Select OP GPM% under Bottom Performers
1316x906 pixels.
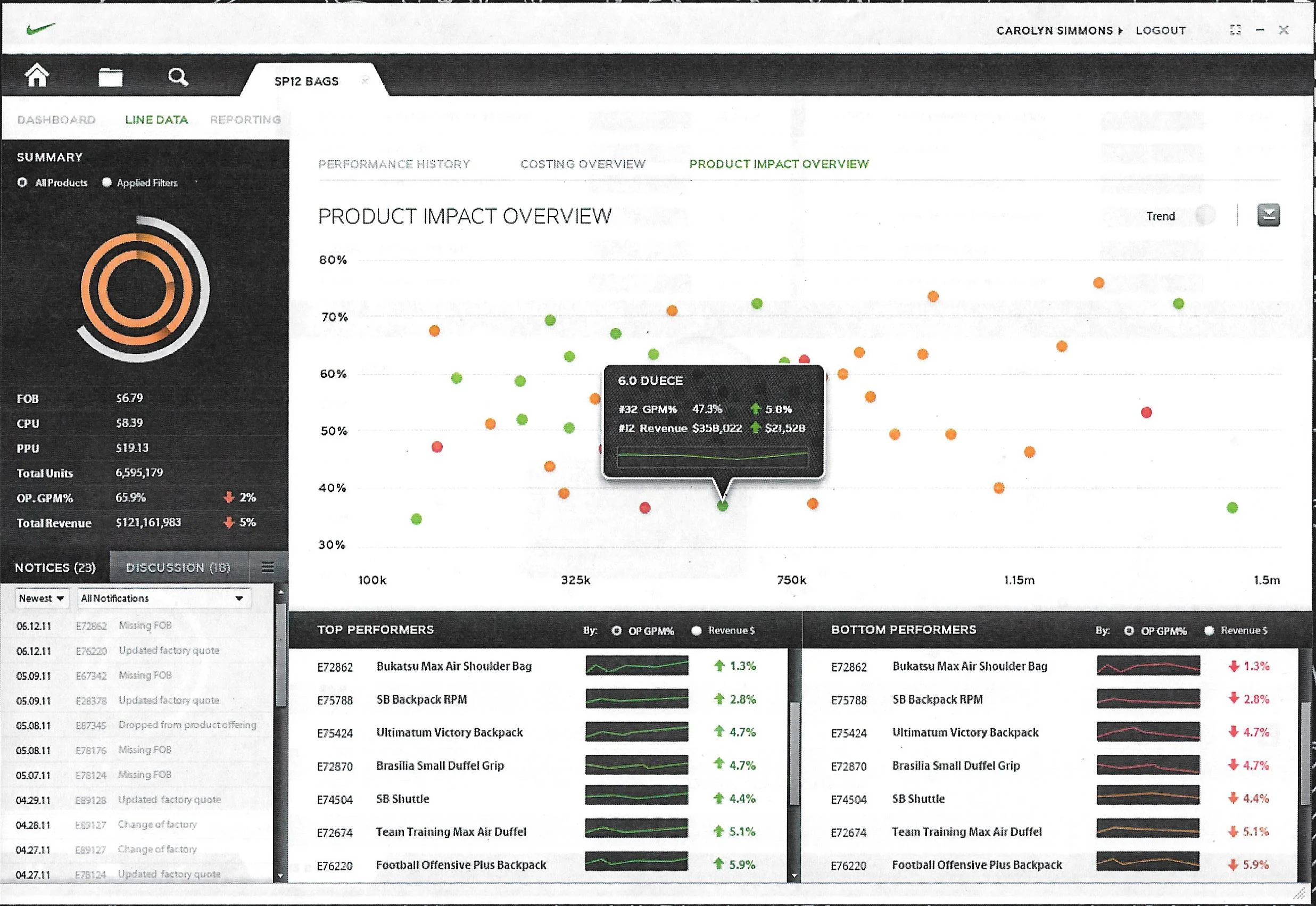1129,631
